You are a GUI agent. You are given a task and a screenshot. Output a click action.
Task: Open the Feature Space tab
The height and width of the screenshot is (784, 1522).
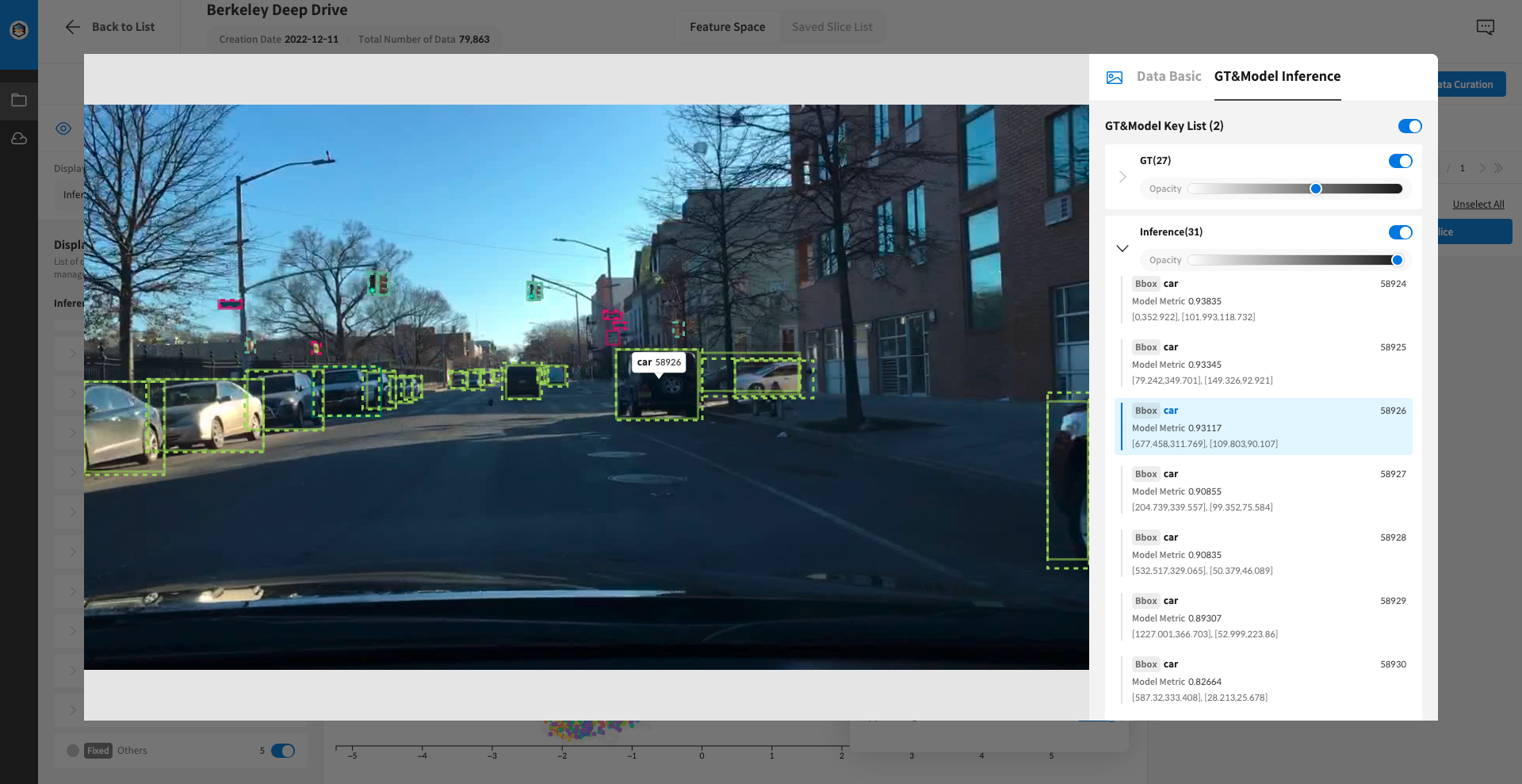click(727, 27)
